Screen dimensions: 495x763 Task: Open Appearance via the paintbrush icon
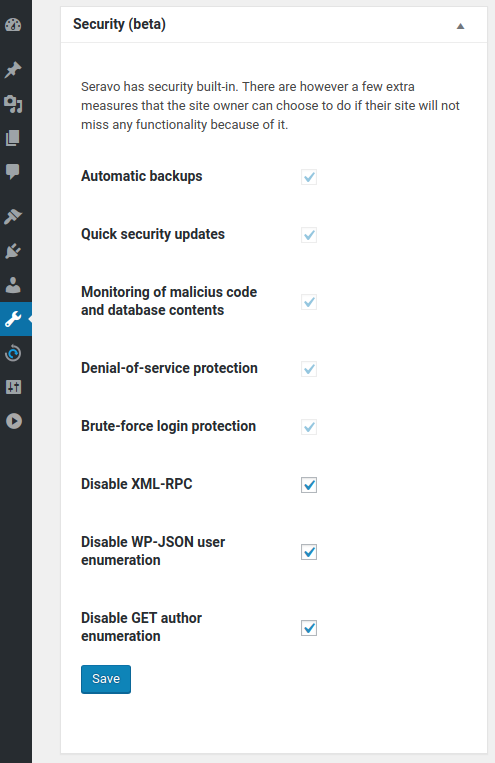[13, 217]
